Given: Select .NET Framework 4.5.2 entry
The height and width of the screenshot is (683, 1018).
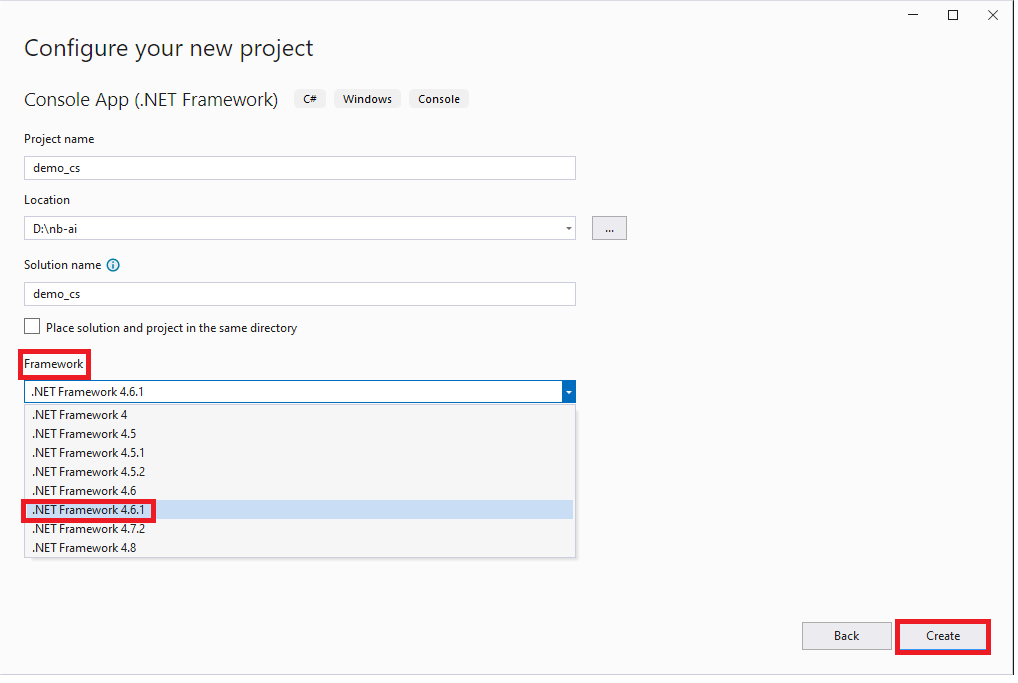Looking at the screenshot, I should click(x=299, y=472).
